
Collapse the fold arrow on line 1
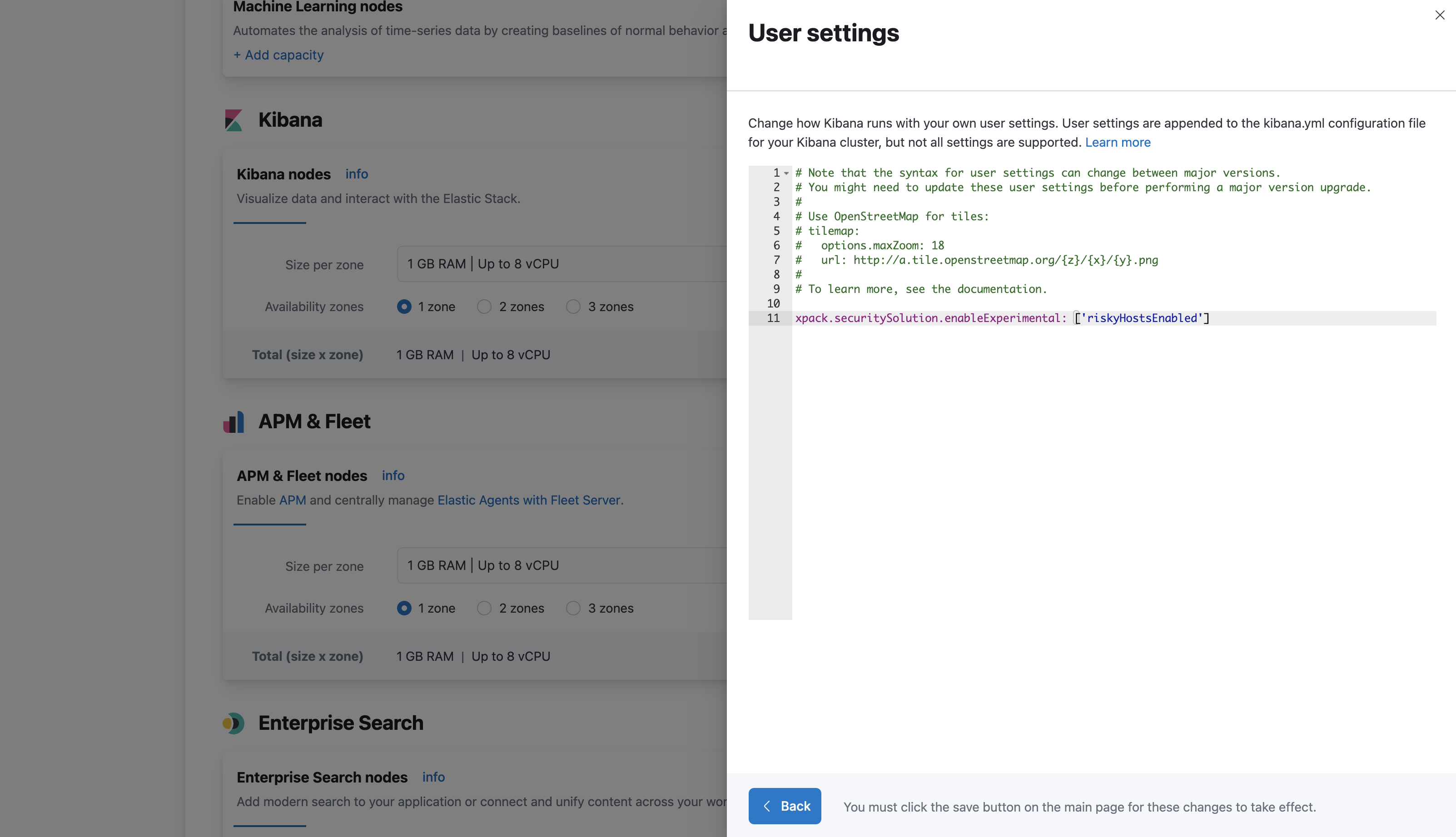(786, 173)
